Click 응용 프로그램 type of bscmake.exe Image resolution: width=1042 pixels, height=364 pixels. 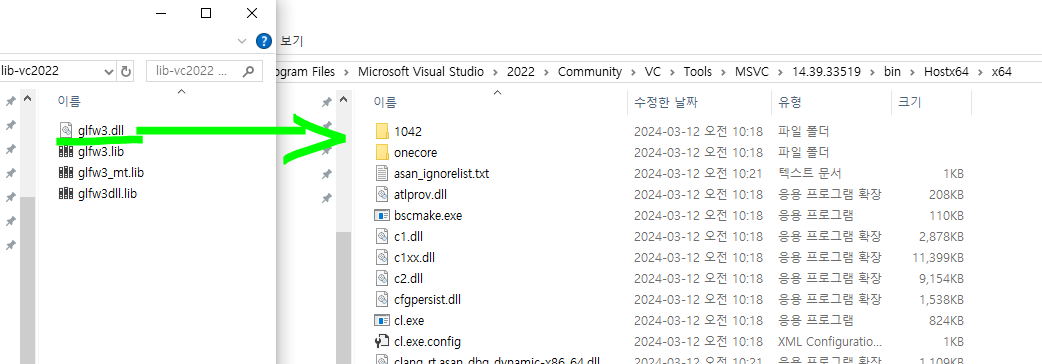pyautogui.click(x=816, y=215)
